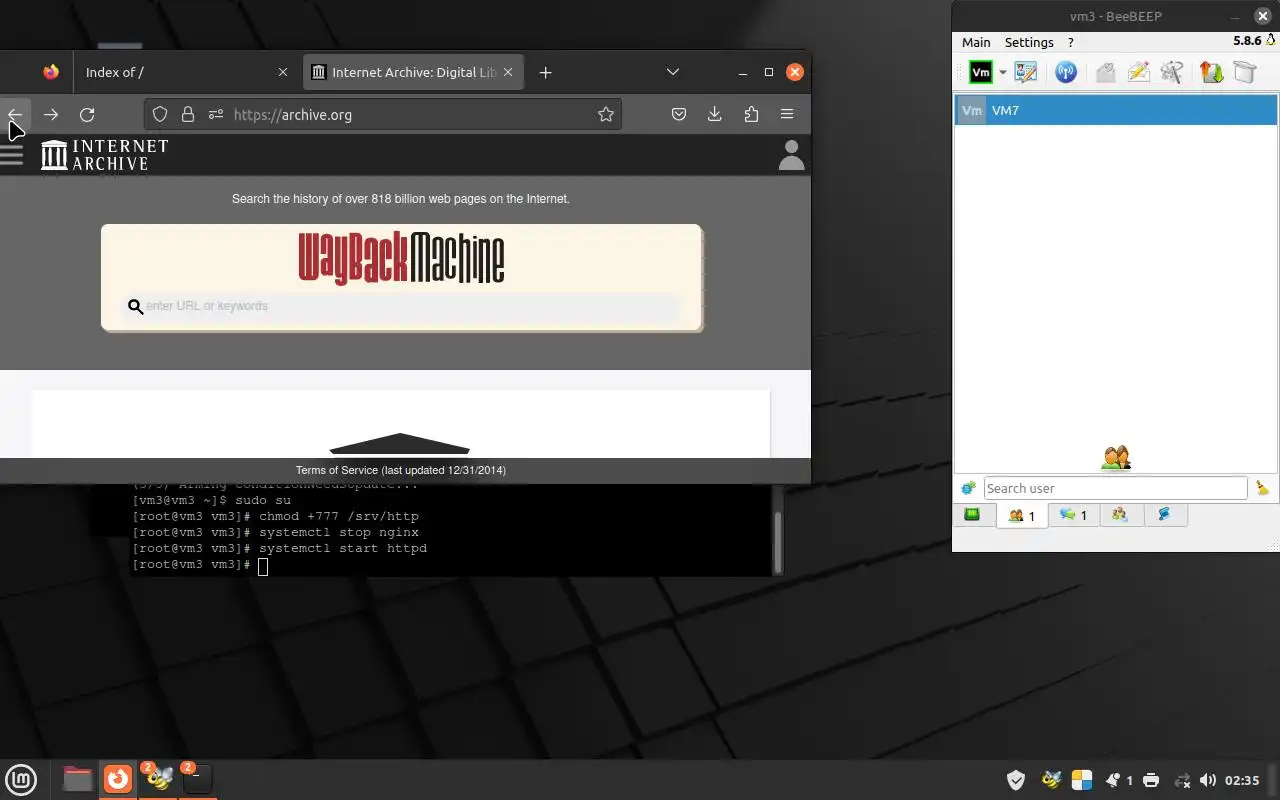Open the Internet Archive hamburger menu
Viewport: 1280px width, 800px height.
click(x=11, y=155)
